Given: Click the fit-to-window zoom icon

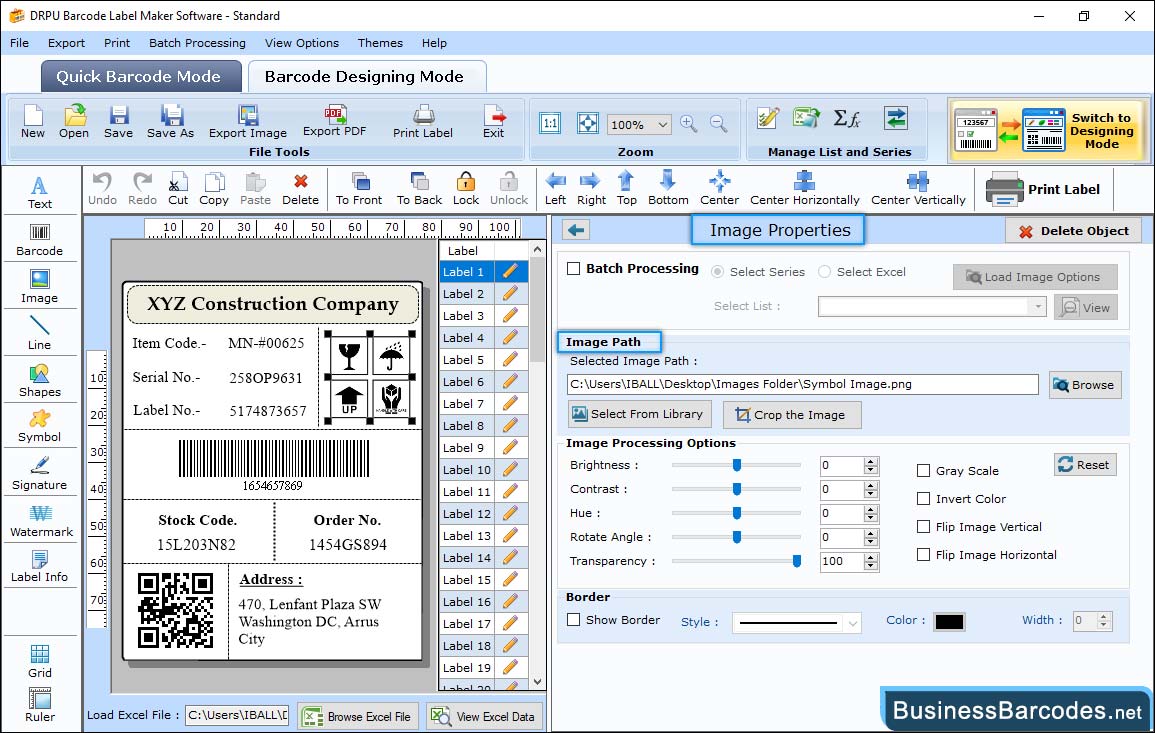Looking at the screenshot, I should 588,123.
